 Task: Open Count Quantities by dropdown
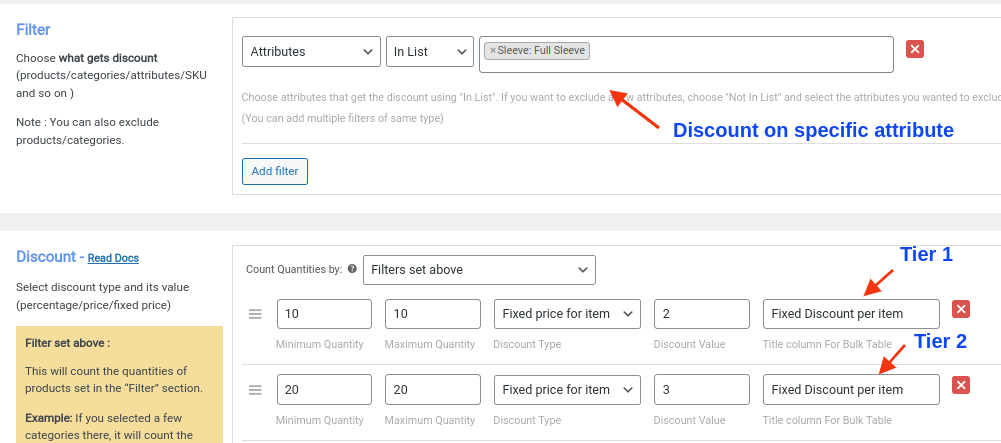pyautogui.click(x=479, y=270)
